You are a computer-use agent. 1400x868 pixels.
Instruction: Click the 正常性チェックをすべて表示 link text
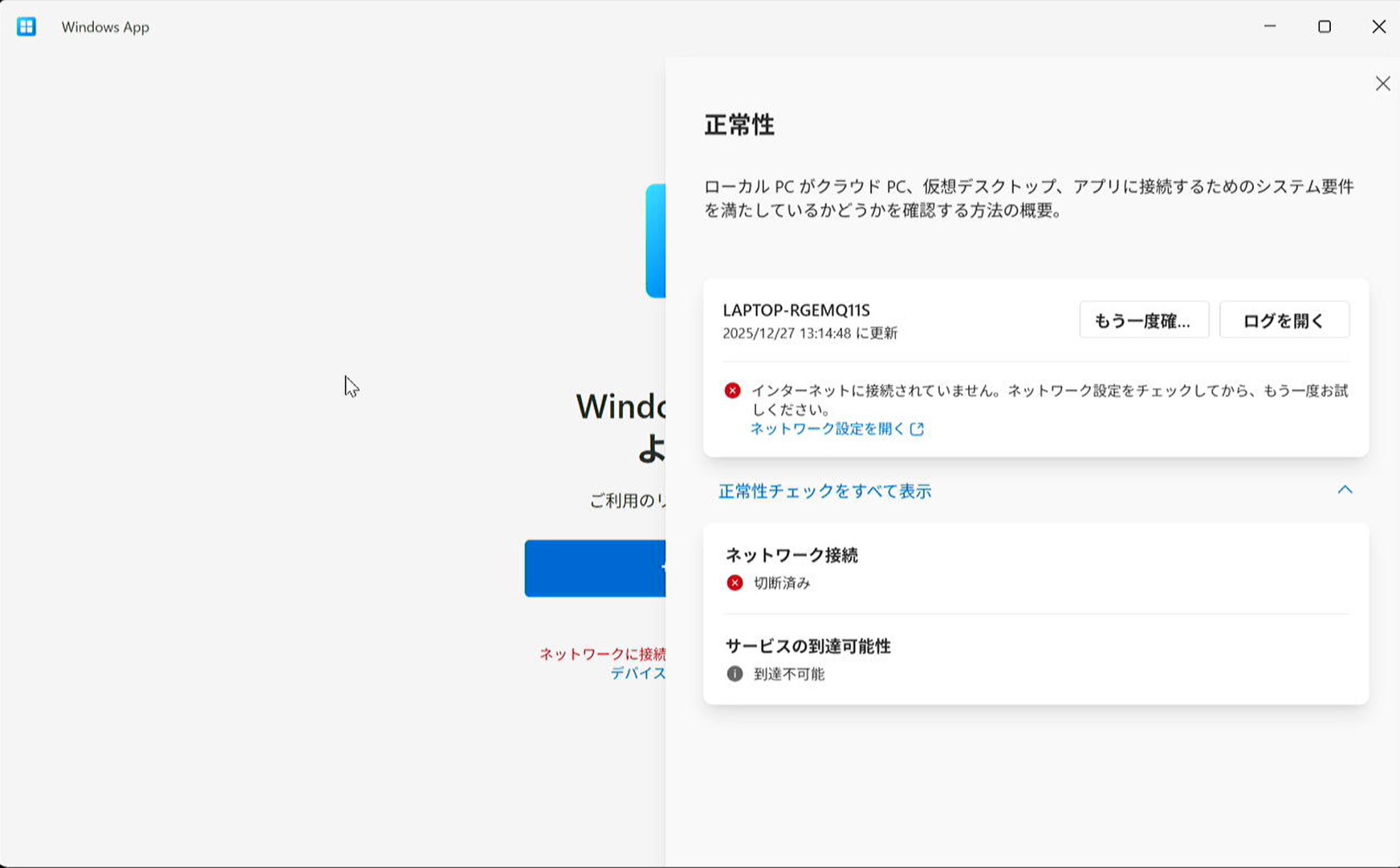point(824,491)
